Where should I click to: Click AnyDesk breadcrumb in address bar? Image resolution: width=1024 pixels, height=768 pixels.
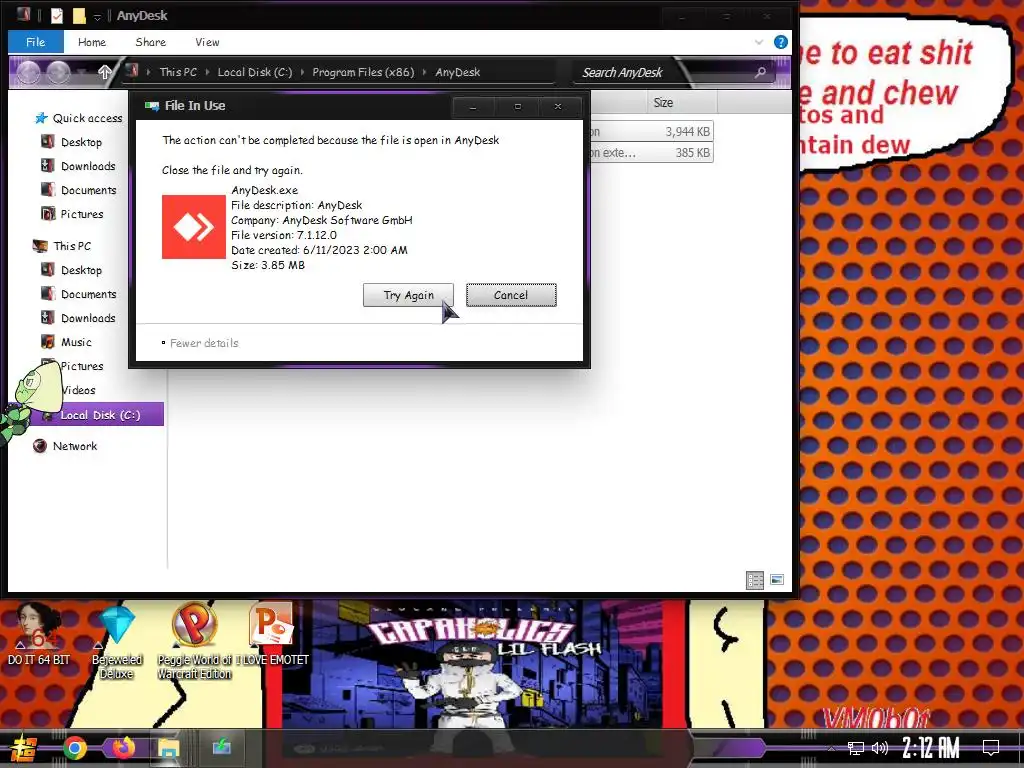click(458, 72)
